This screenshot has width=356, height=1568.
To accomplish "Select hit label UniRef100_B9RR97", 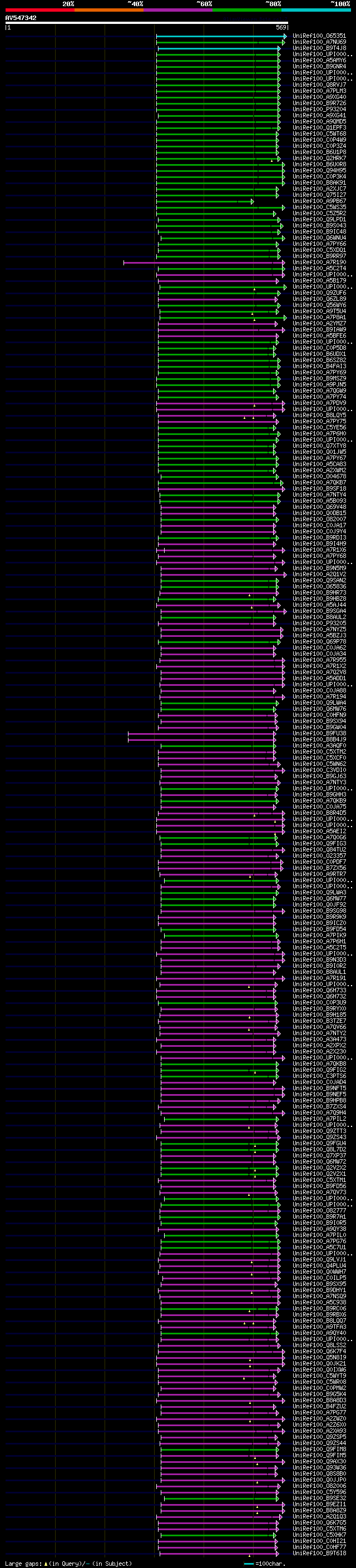I will (319, 256).
